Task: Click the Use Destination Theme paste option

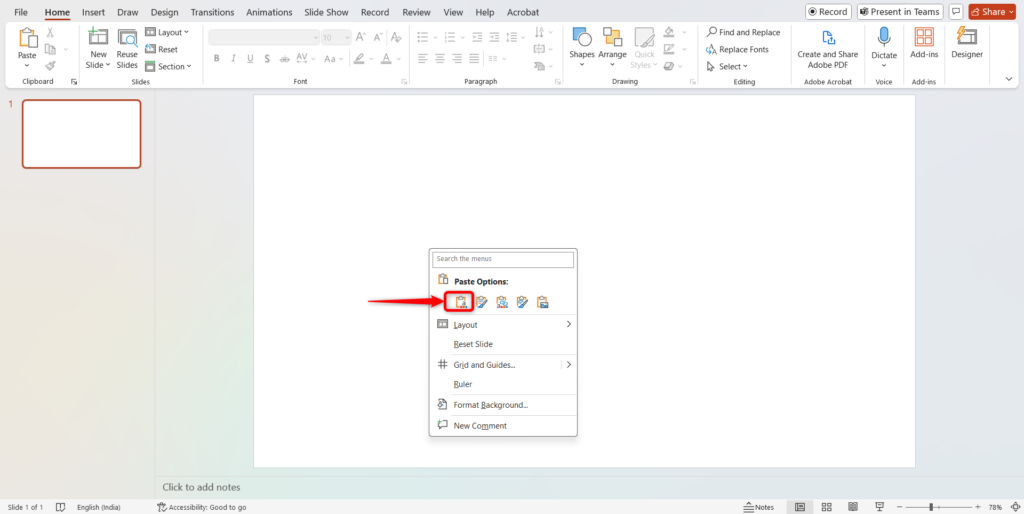Action: tap(460, 302)
